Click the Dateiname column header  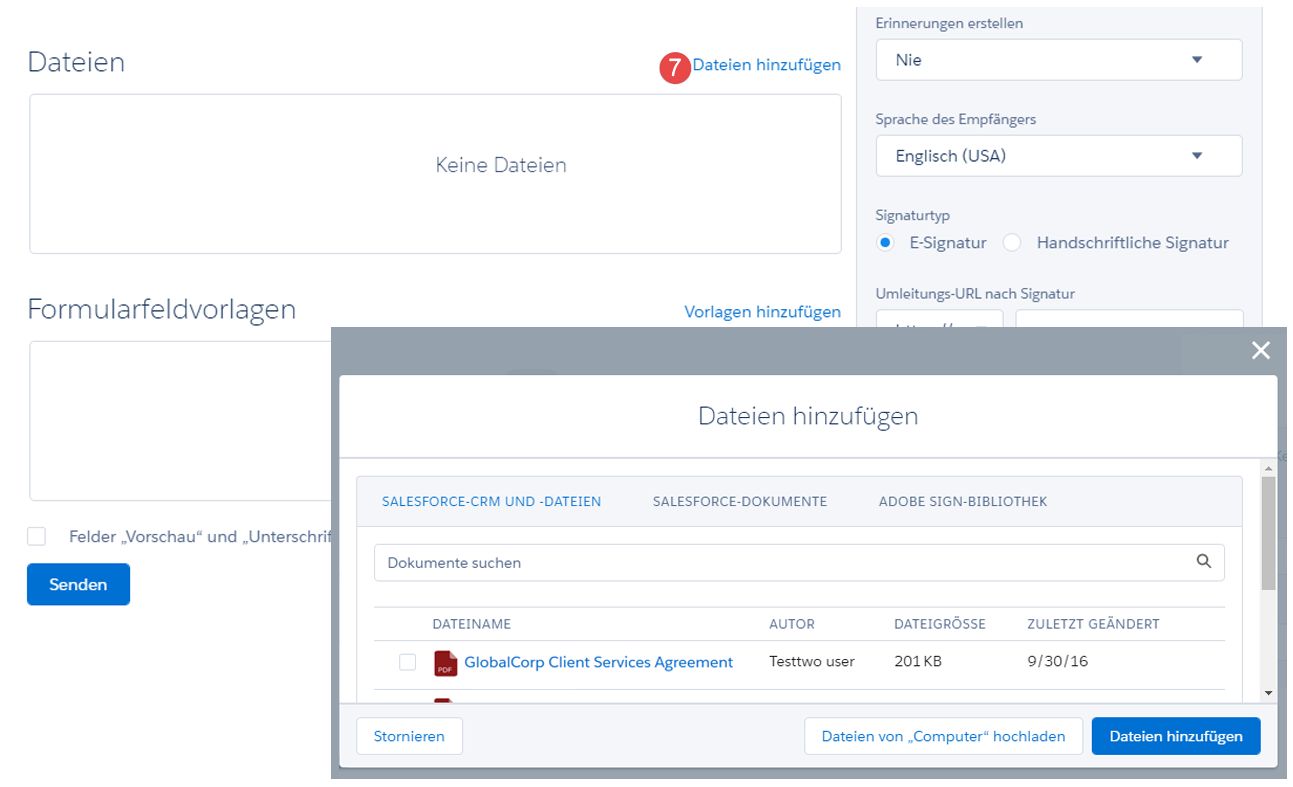pyautogui.click(x=472, y=624)
